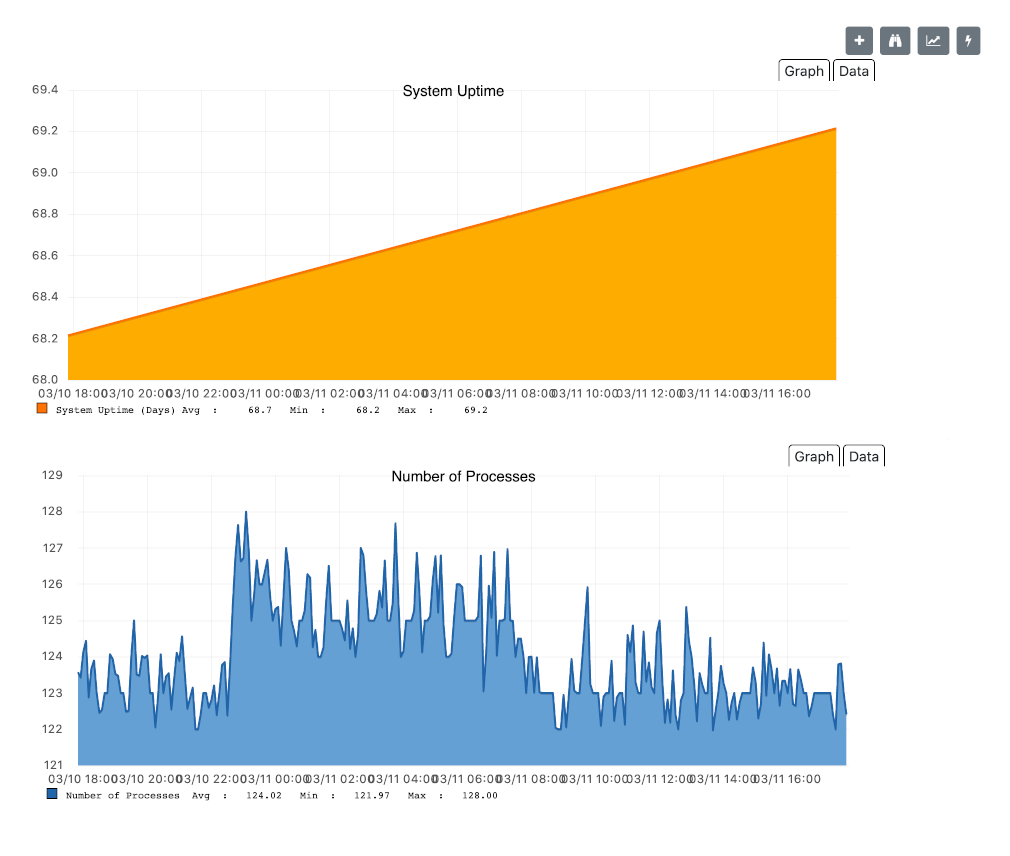1010x856 pixels.
Task: Select the trending chart icon
Action: pos(931,40)
